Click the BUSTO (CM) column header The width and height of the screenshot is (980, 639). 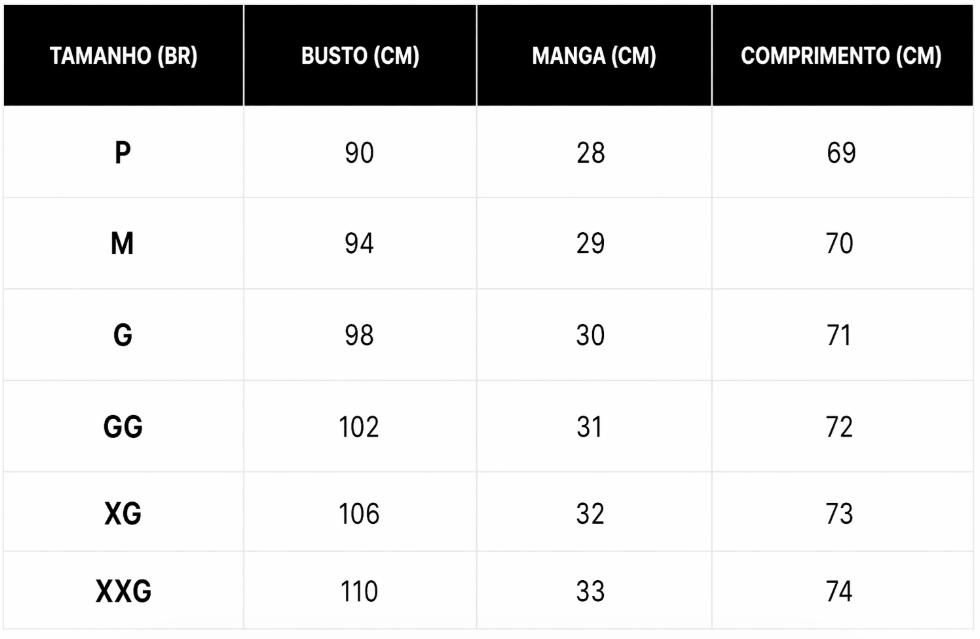pyautogui.click(x=359, y=57)
